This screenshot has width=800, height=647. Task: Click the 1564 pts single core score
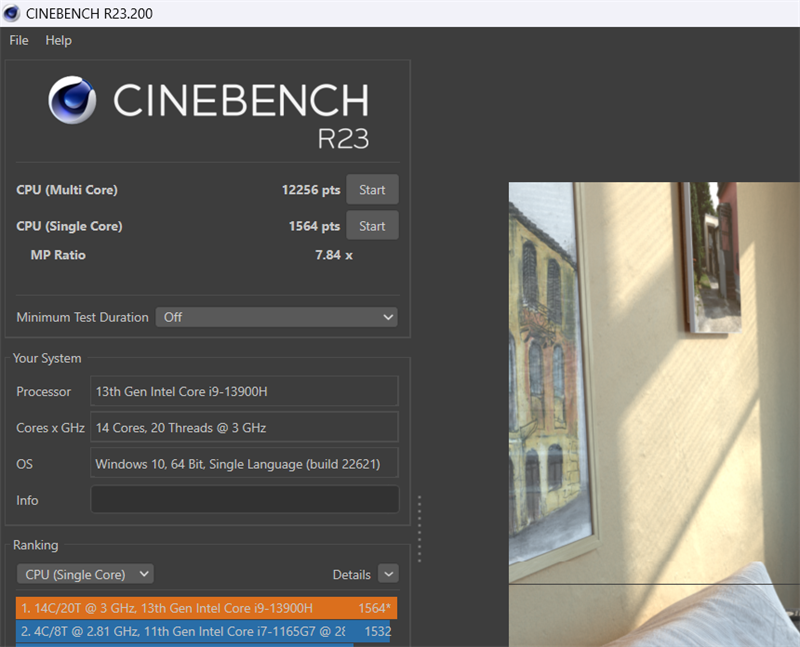click(x=314, y=226)
